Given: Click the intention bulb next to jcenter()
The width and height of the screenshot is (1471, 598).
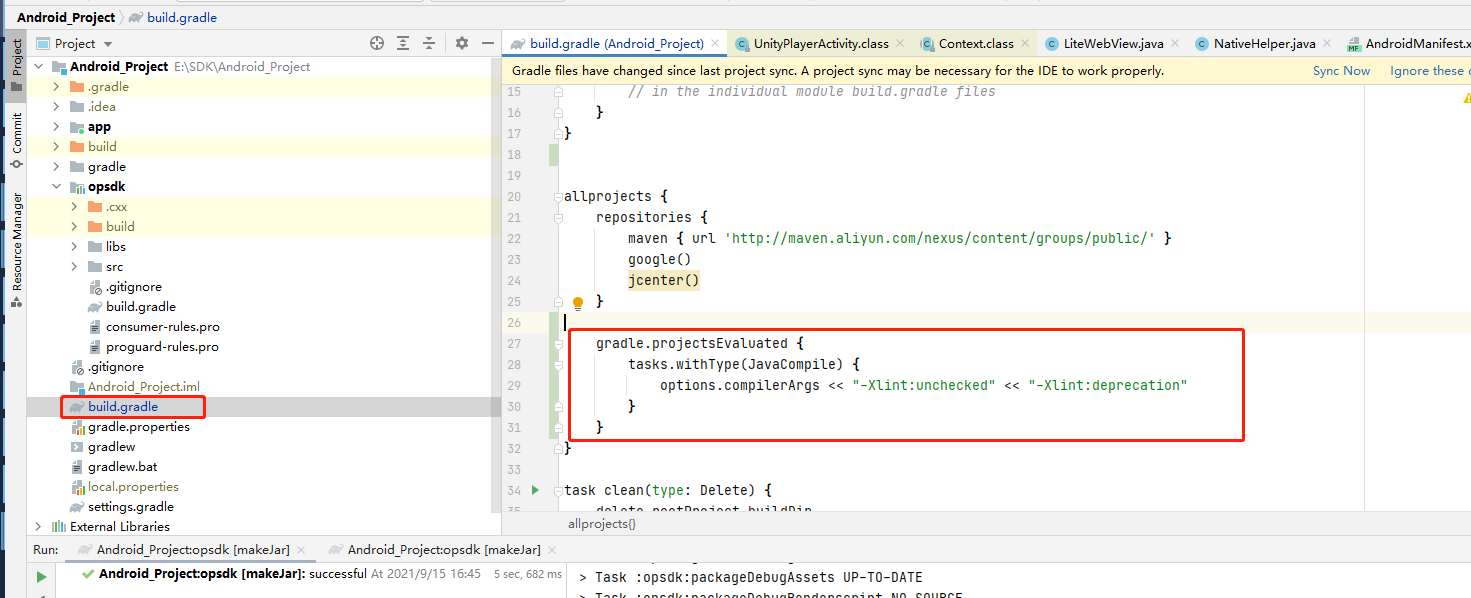Looking at the screenshot, I should tap(578, 301).
